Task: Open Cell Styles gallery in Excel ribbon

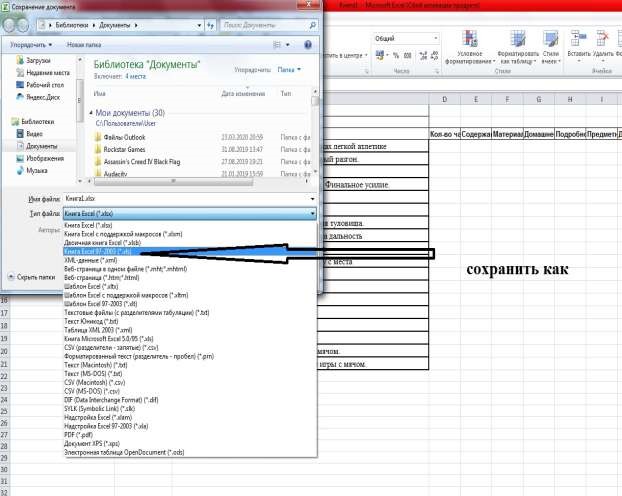Action: [551, 48]
